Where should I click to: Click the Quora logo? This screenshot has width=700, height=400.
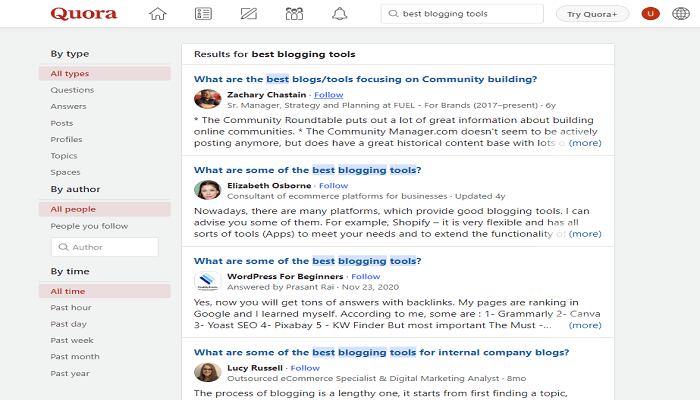(x=84, y=14)
